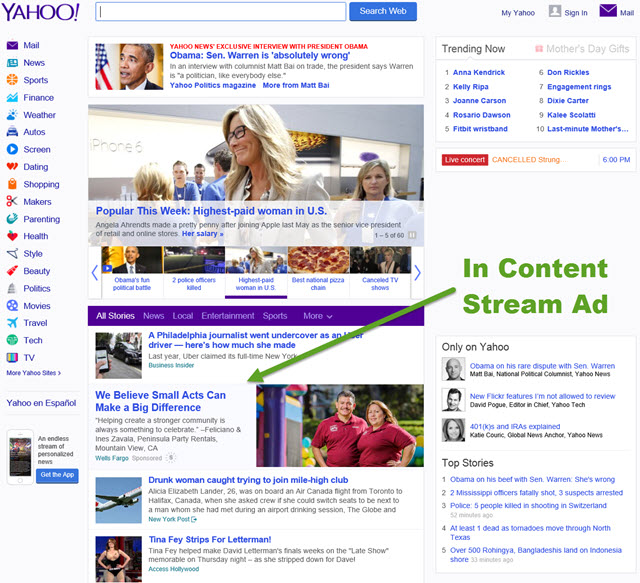Click New Flickr features article link

pyautogui.click(x=542, y=396)
